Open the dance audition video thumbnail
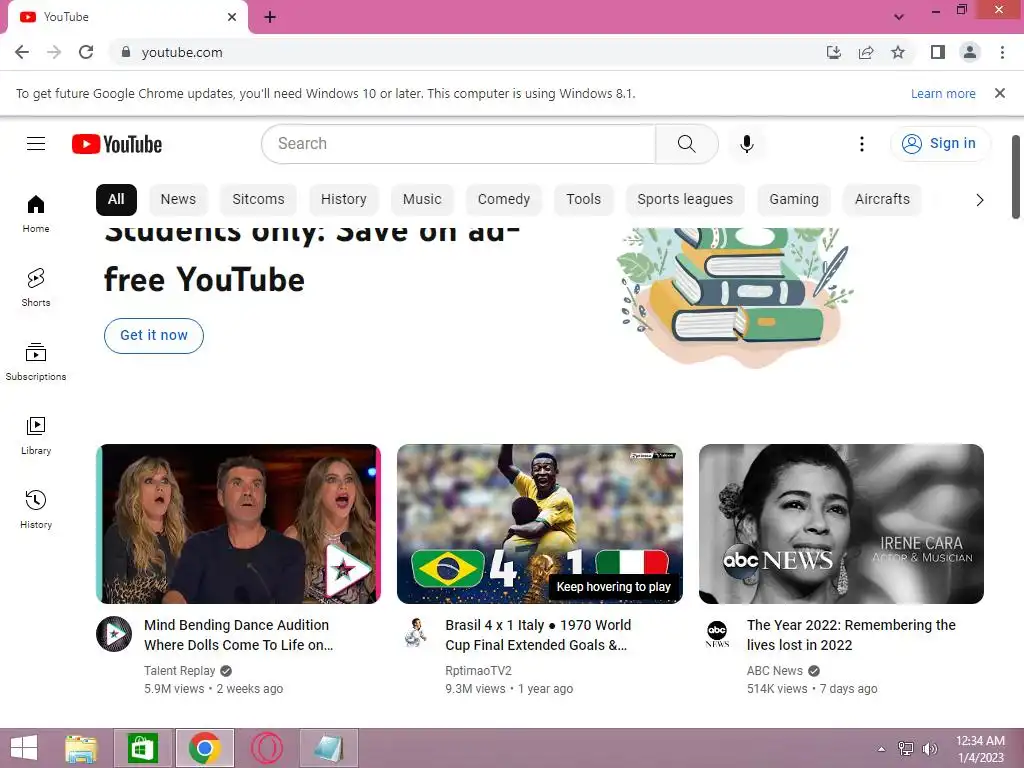This screenshot has height=768, width=1024. [x=238, y=524]
